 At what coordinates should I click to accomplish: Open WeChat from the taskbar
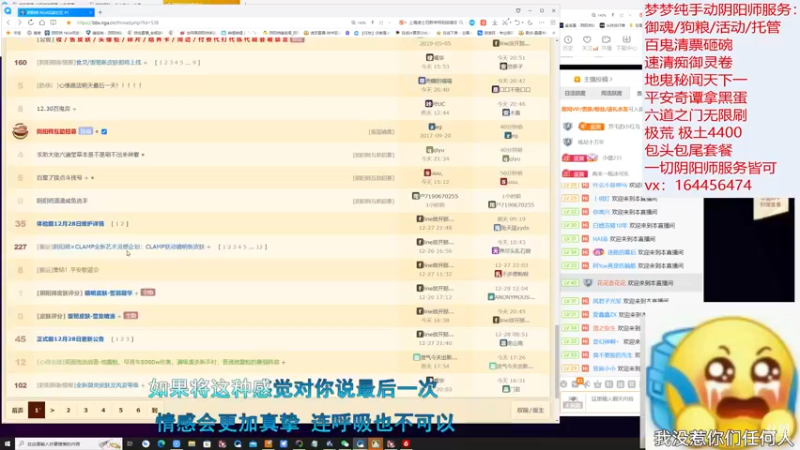(x=345, y=444)
